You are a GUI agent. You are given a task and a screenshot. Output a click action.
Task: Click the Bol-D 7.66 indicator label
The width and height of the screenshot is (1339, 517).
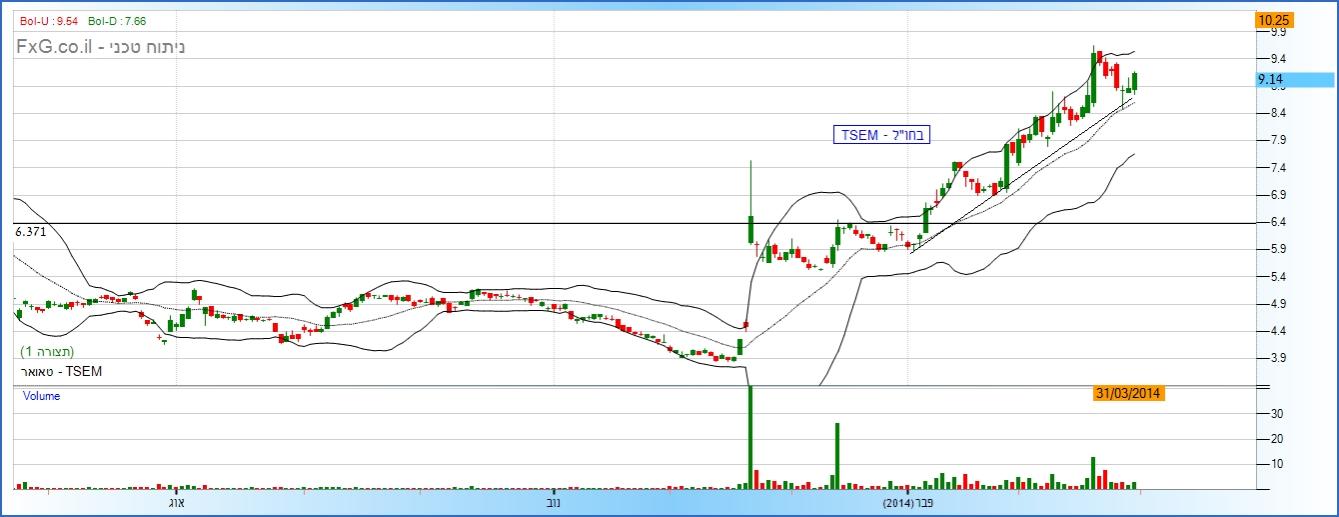[x=117, y=20]
